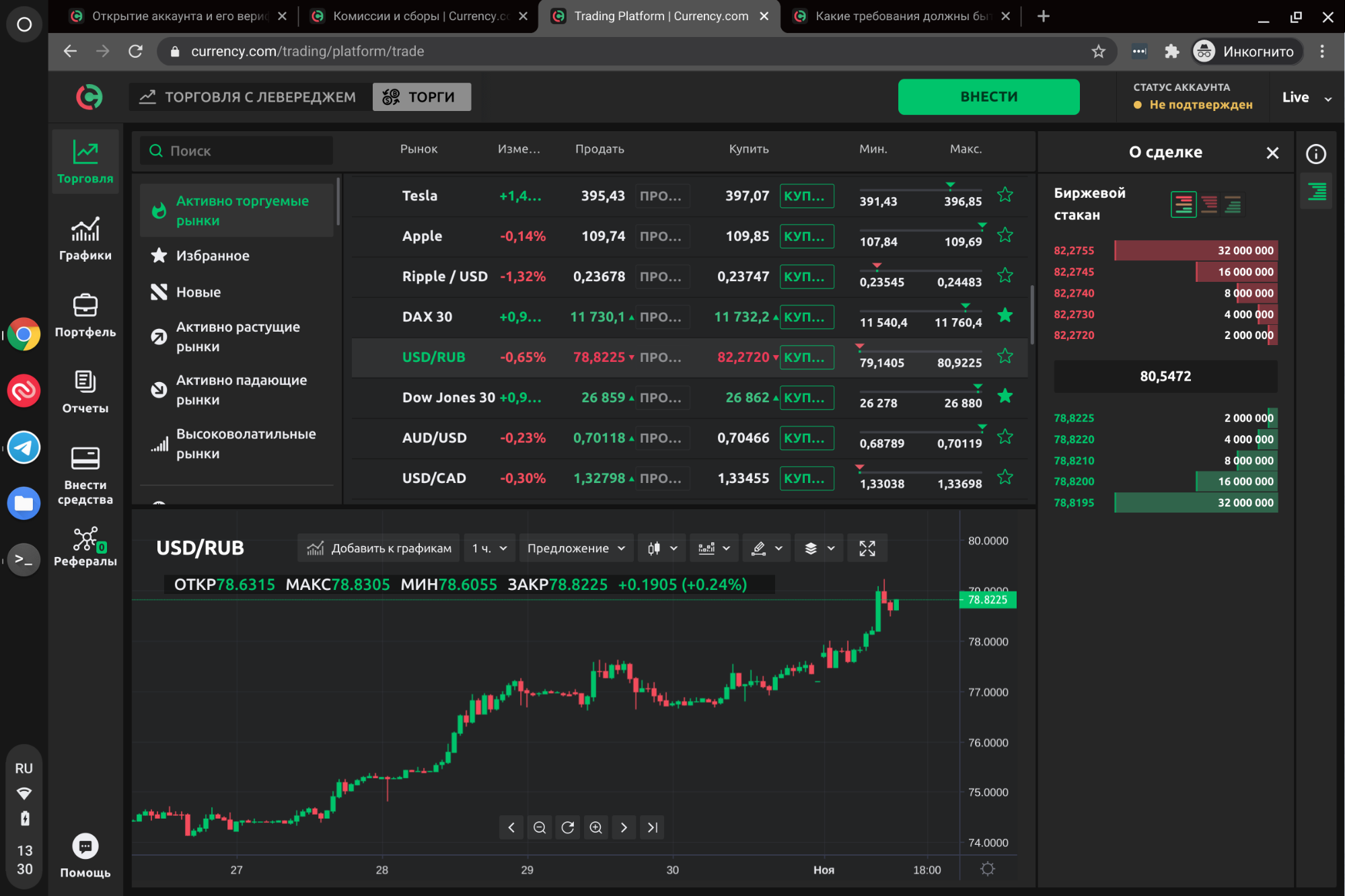Viewport: 1345px width, 896px height.
Task: Click the green ВНЕСТИ button
Action: coord(988,97)
